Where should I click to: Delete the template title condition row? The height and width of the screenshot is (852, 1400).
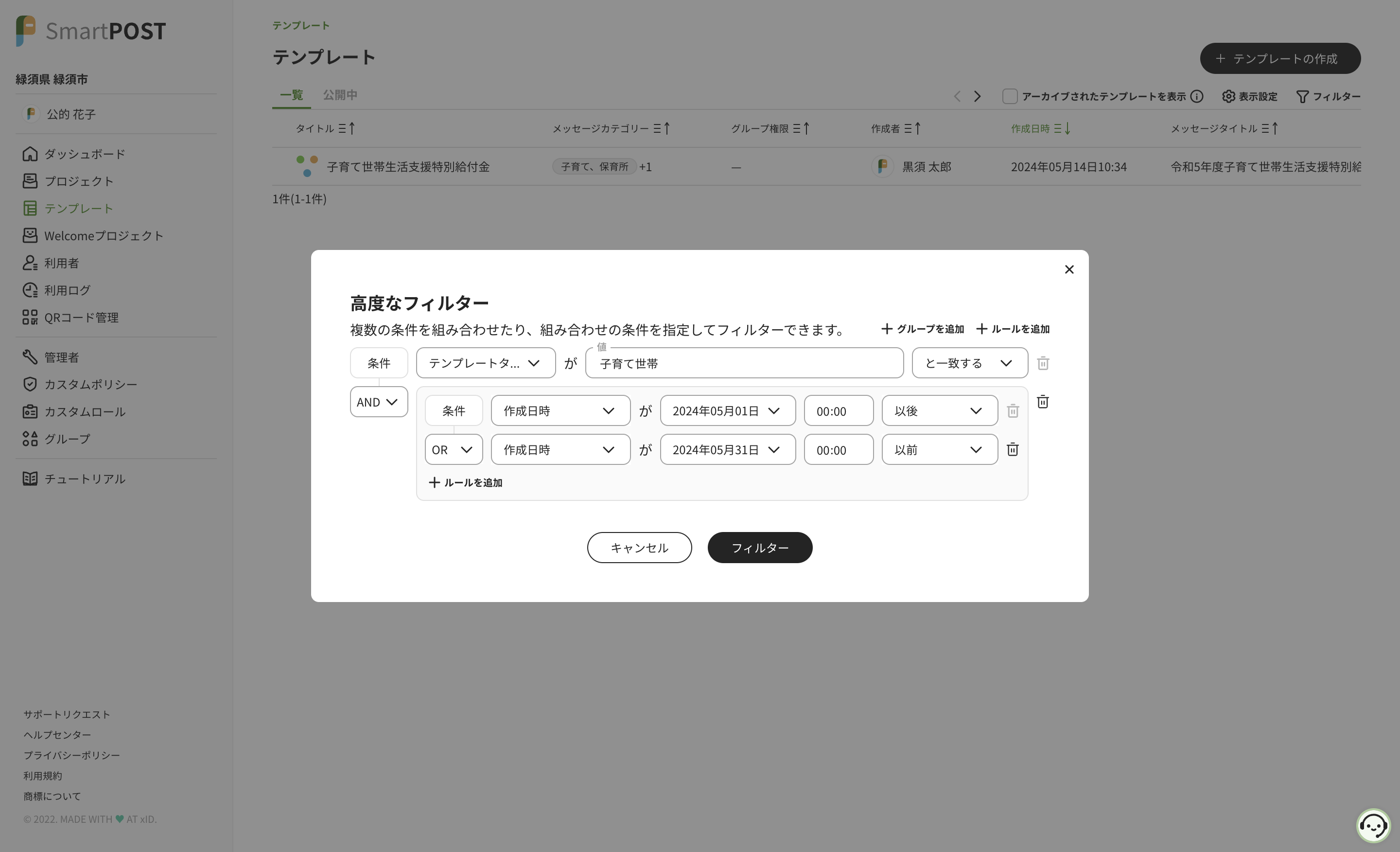pos(1043,363)
